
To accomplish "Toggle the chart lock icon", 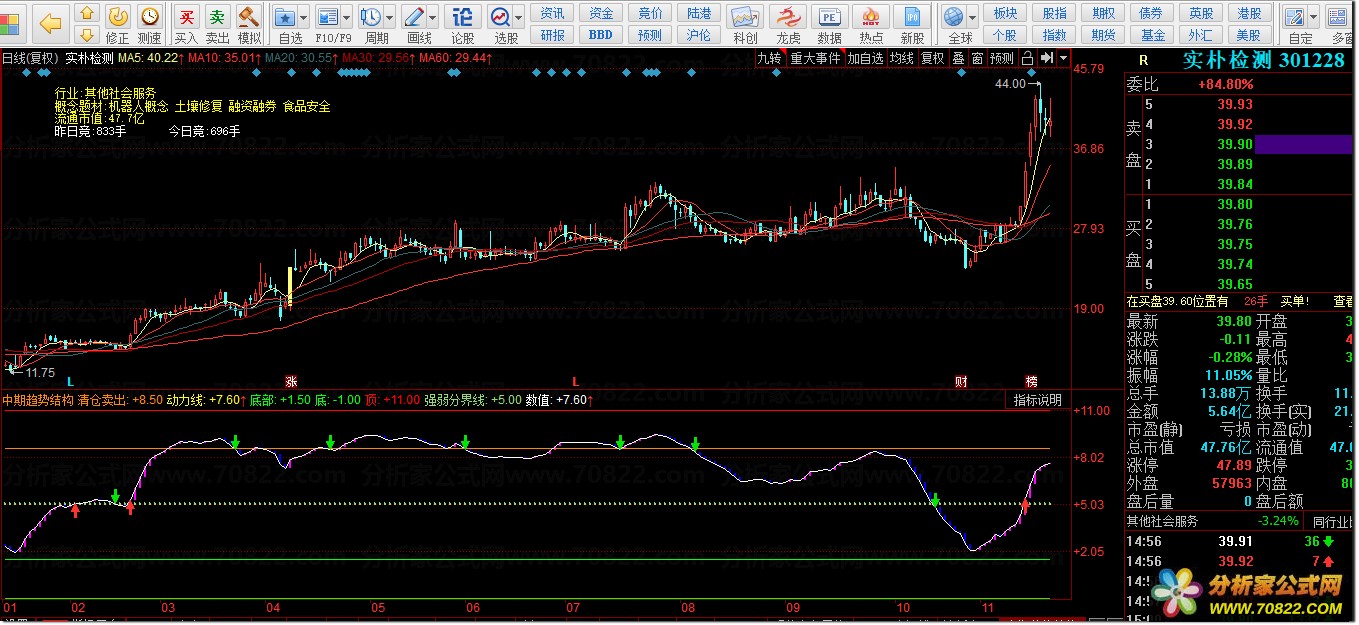I will (x=1027, y=58).
